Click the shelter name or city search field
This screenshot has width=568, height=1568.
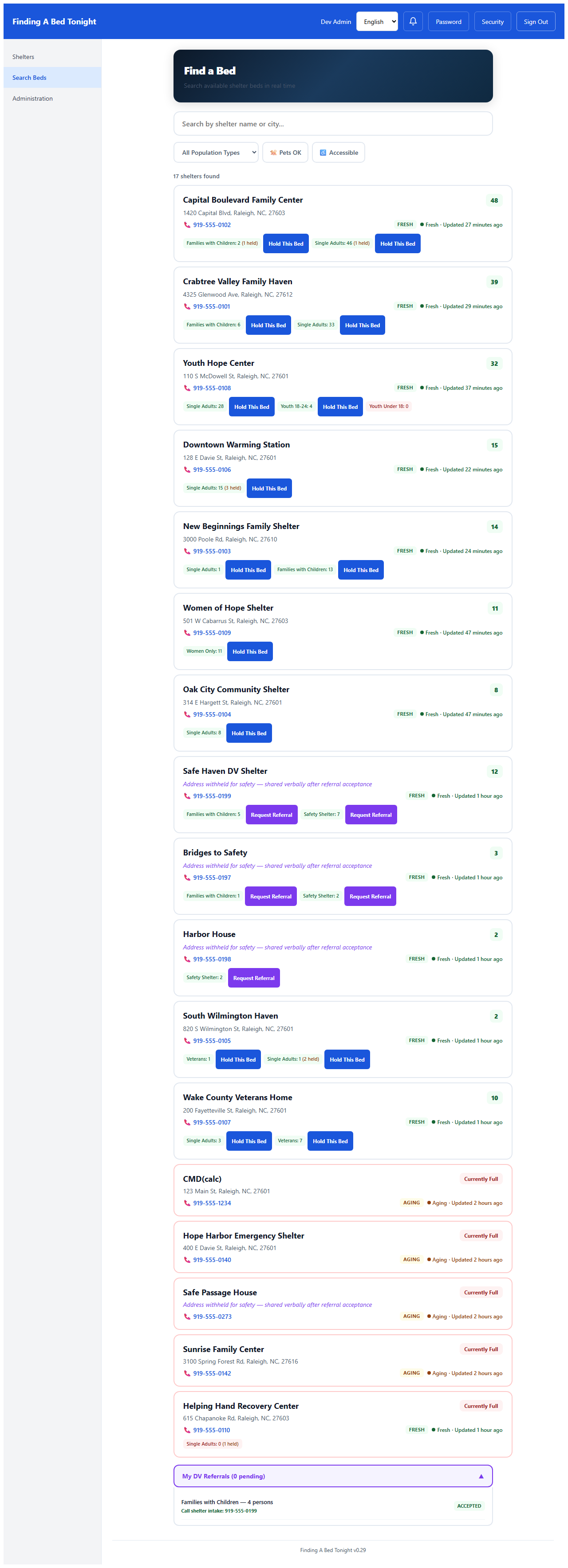click(x=333, y=124)
